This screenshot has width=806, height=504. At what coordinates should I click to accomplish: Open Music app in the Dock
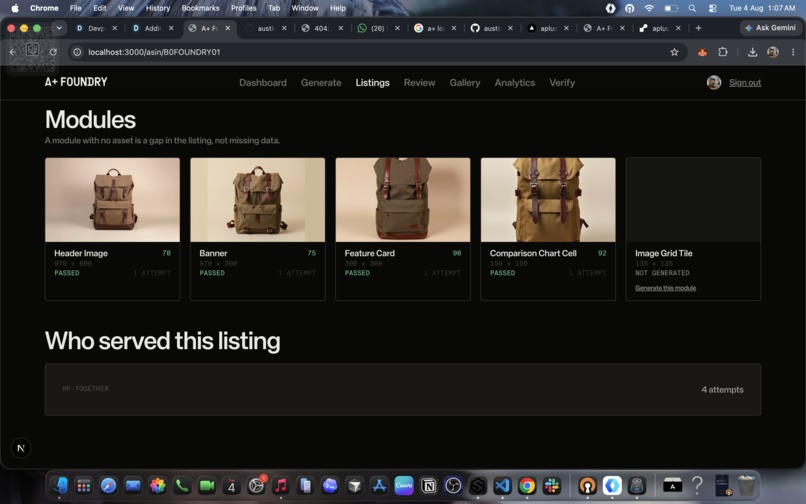(281, 485)
